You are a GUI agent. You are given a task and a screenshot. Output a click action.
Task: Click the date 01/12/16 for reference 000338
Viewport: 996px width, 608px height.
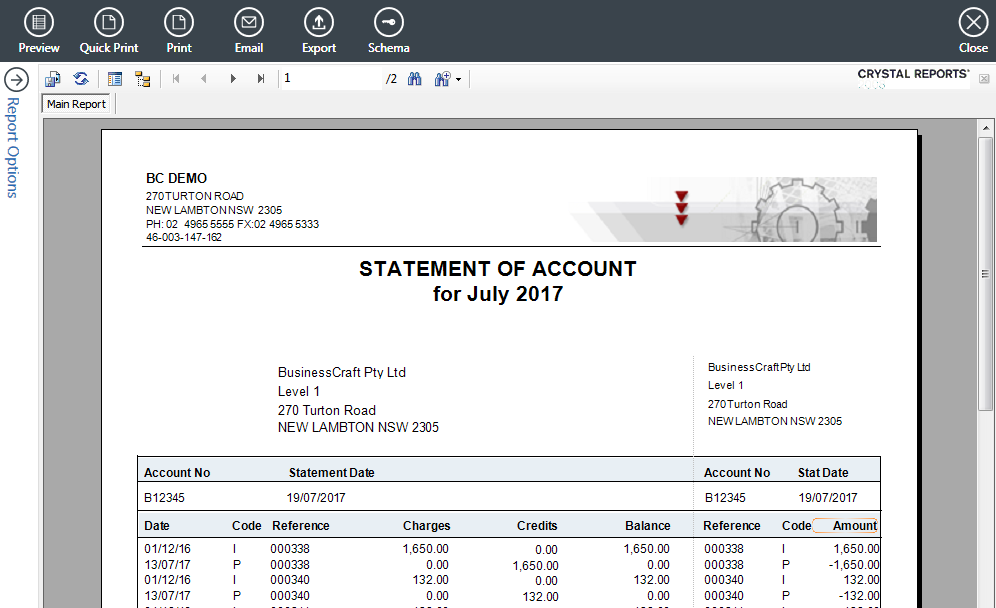pyautogui.click(x=167, y=548)
